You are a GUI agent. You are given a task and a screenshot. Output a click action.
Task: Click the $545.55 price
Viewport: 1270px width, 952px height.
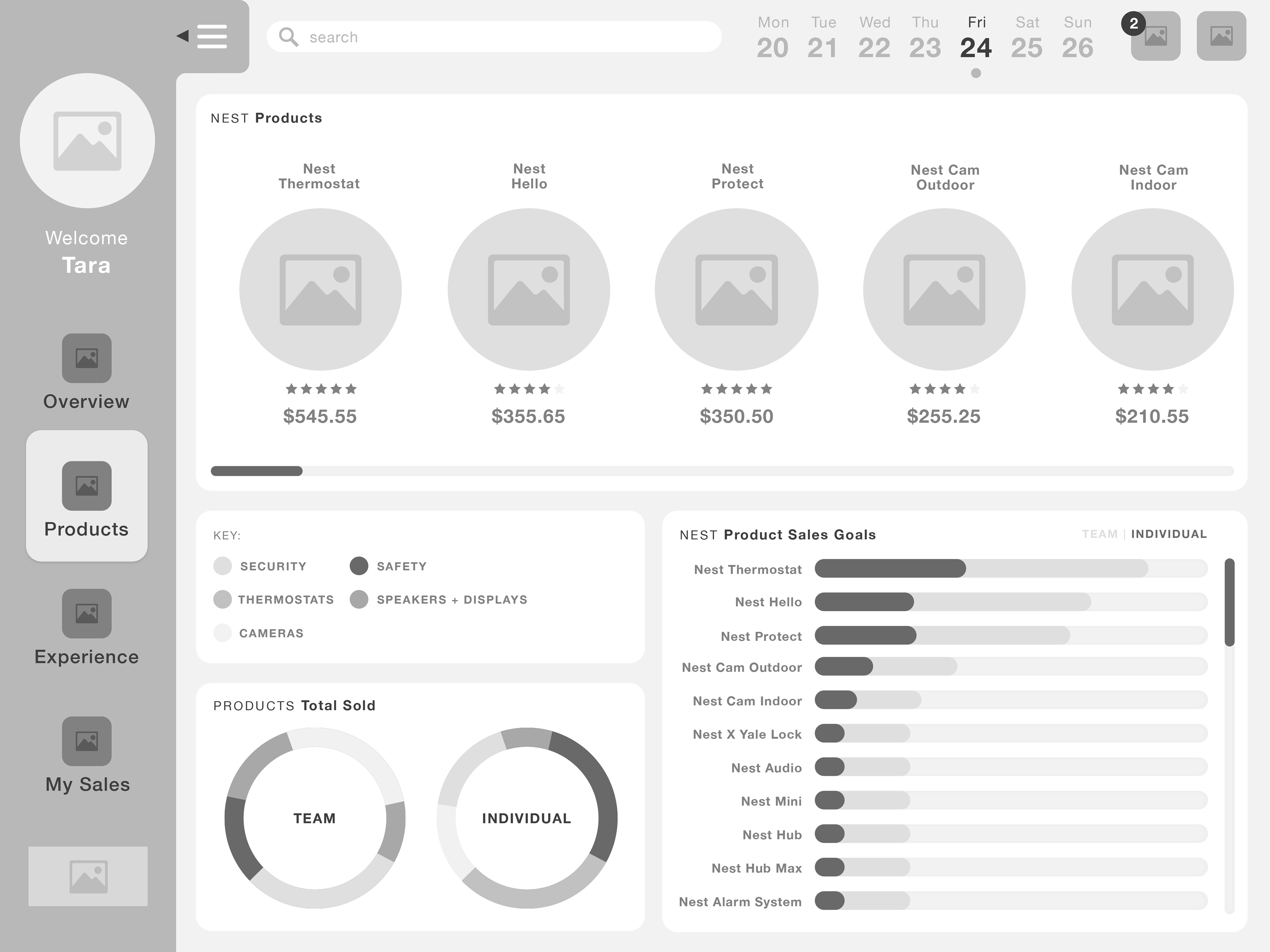click(x=320, y=416)
